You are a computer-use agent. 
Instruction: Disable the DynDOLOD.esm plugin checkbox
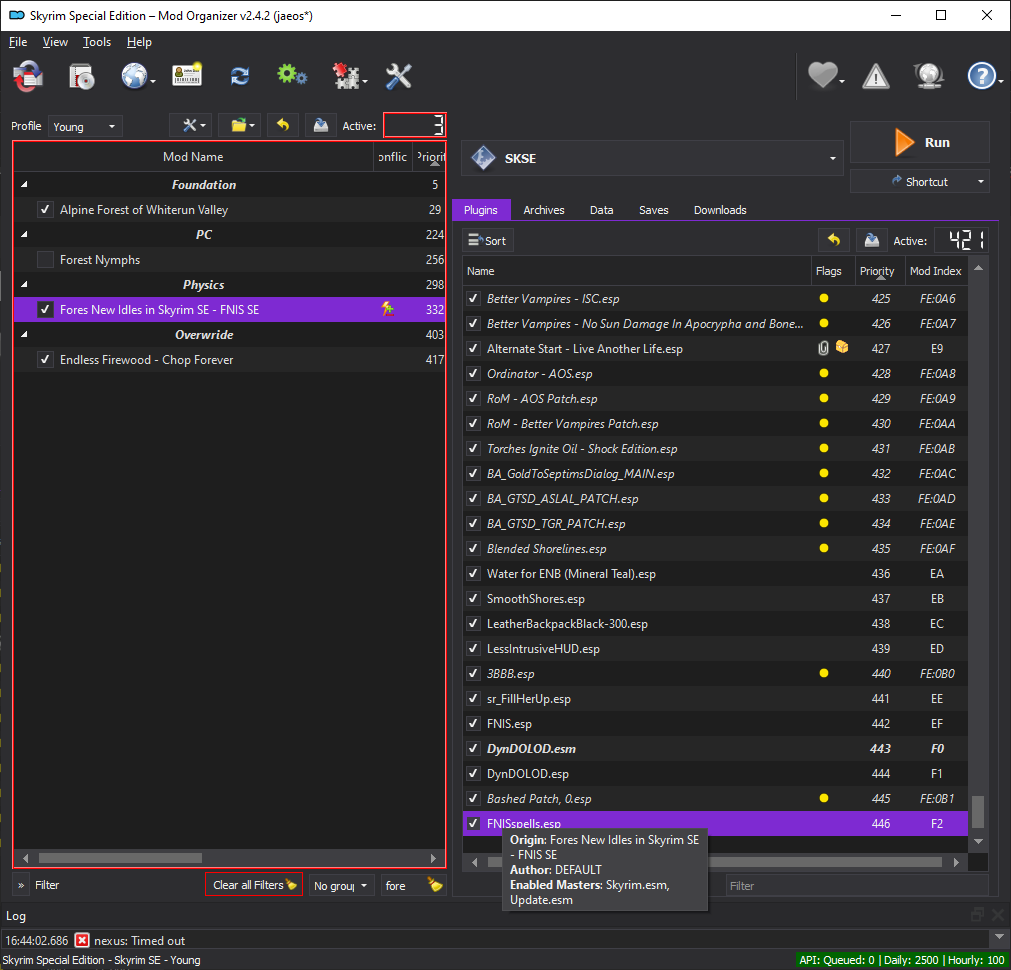[473, 748]
